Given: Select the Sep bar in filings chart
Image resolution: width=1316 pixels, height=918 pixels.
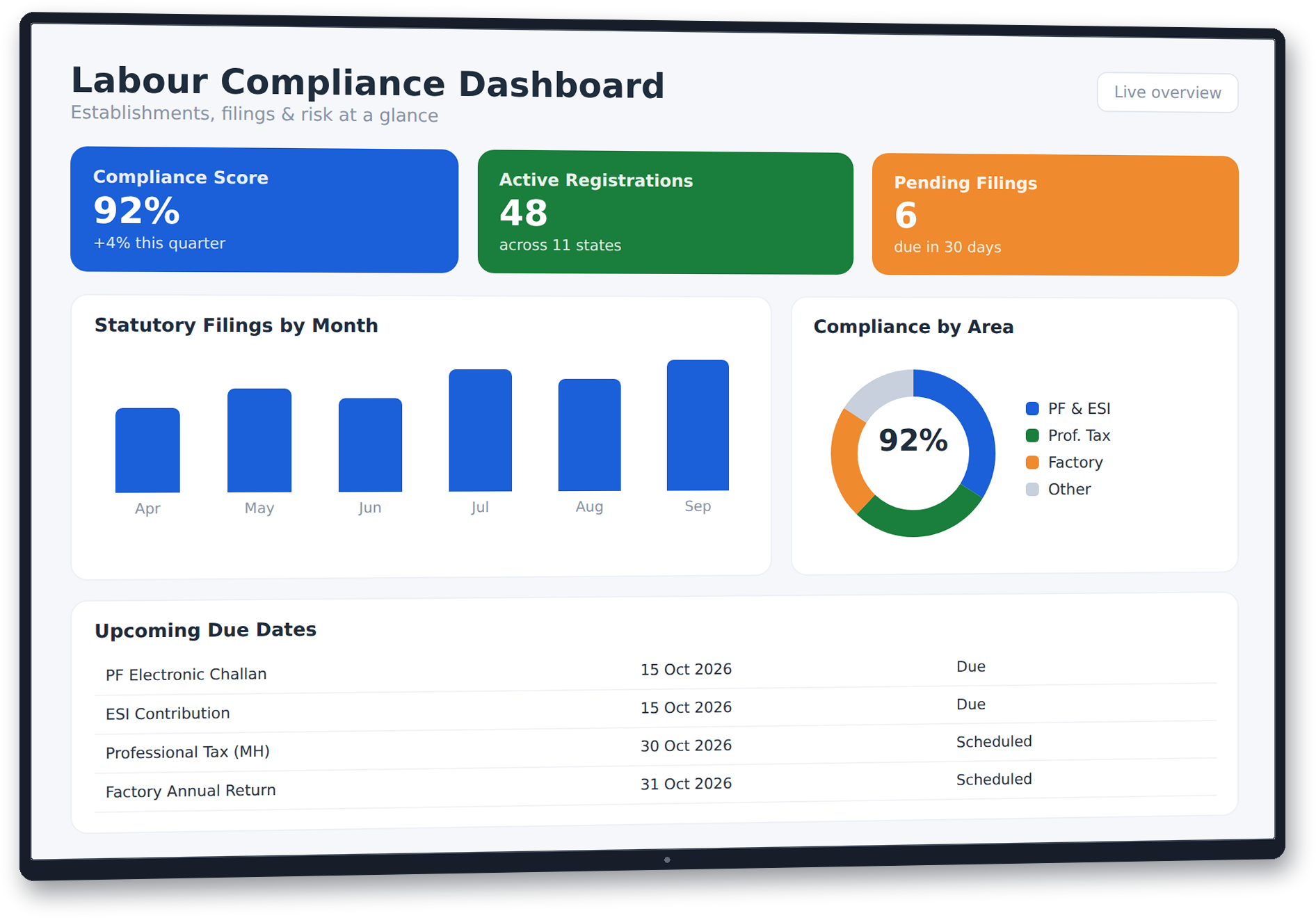Looking at the screenshot, I should 698,425.
